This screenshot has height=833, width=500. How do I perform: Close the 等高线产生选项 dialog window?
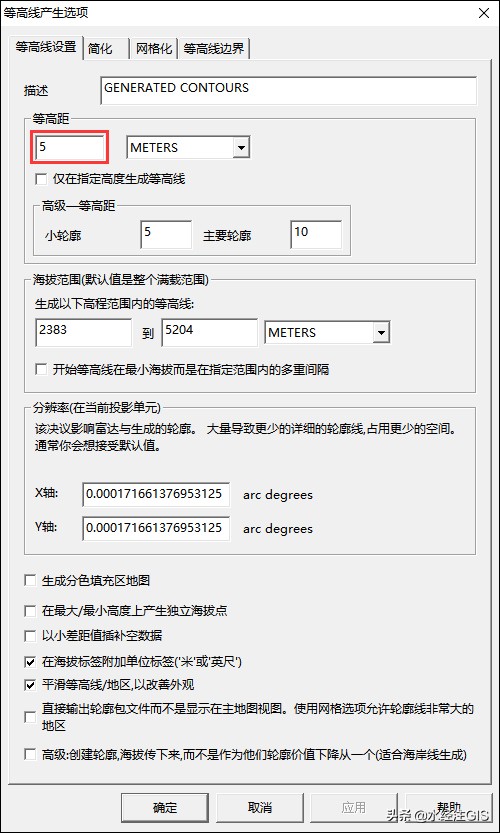click(x=484, y=13)
